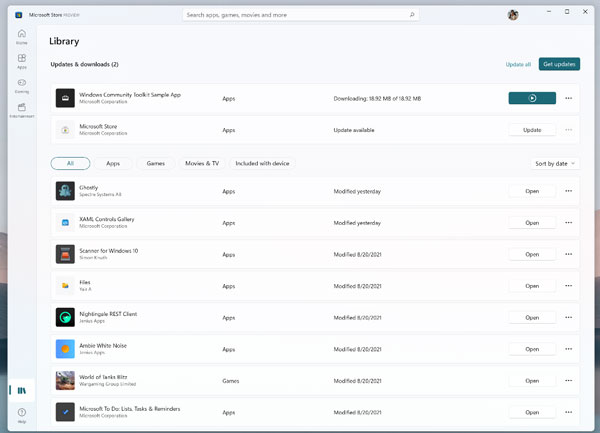Filter library by Apps
Viewport: 600px width, 433px height.
pyautogui.click(x=113, y=163)
